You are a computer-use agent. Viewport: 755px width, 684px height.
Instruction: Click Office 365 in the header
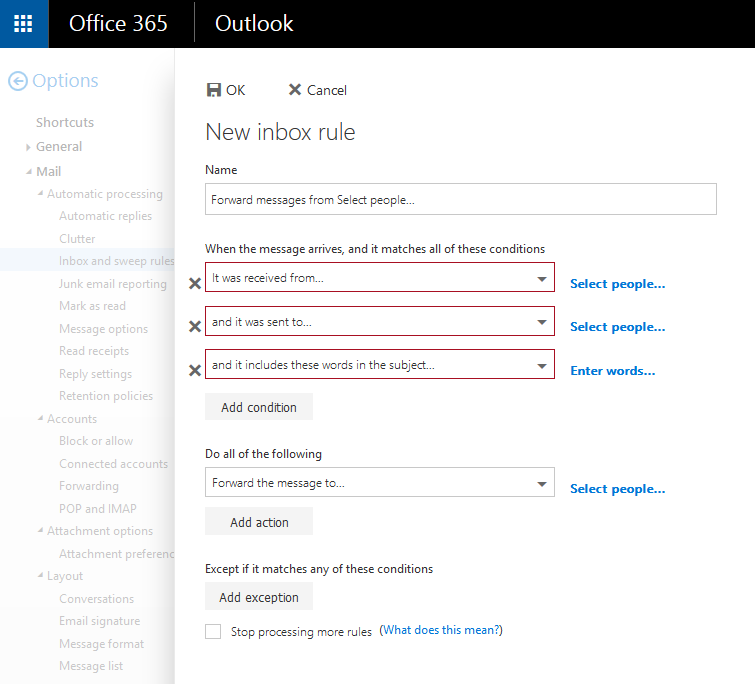(x=118, y=24)
